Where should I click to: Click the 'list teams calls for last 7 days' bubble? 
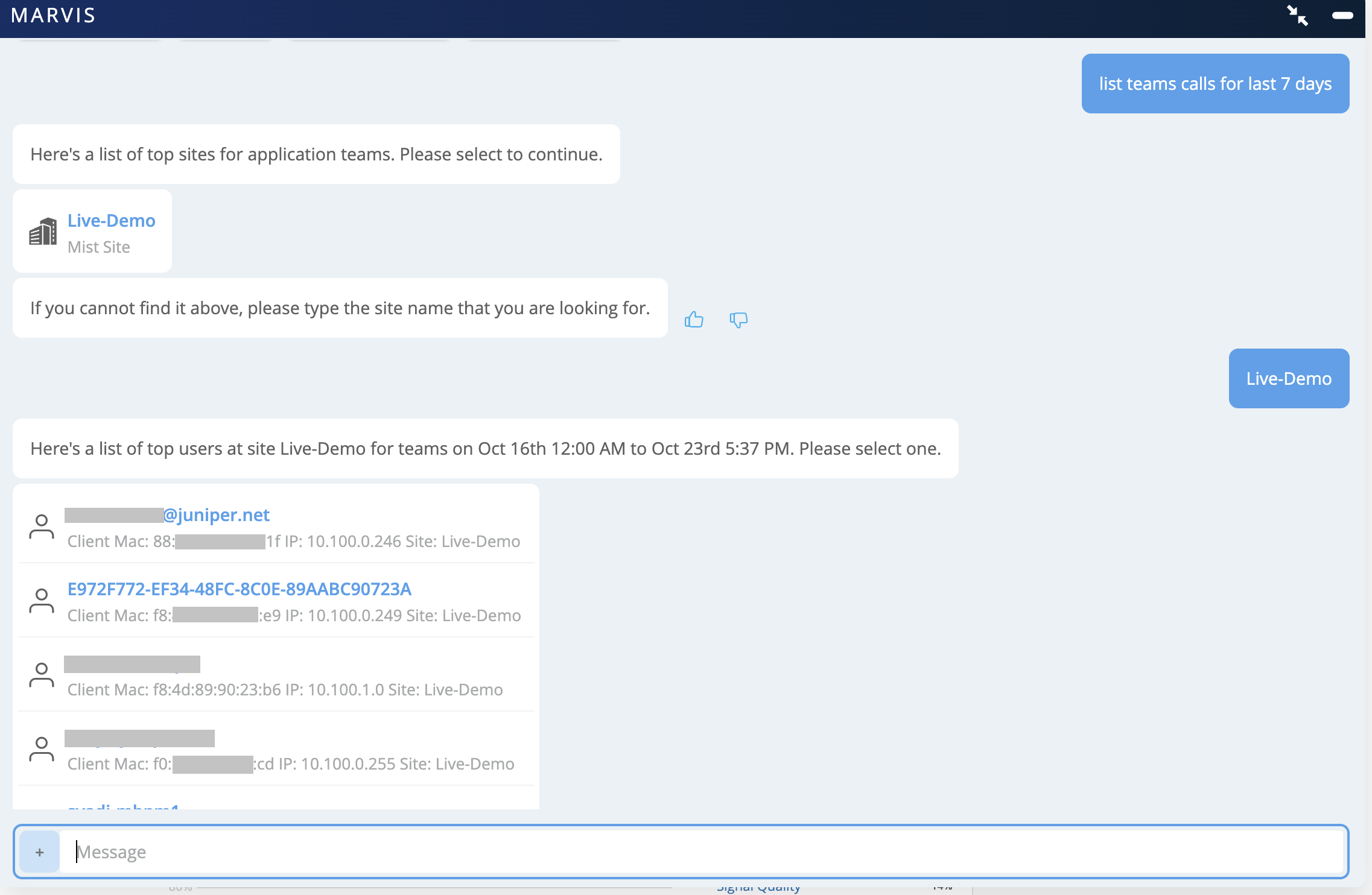[x=1215, y=84]
